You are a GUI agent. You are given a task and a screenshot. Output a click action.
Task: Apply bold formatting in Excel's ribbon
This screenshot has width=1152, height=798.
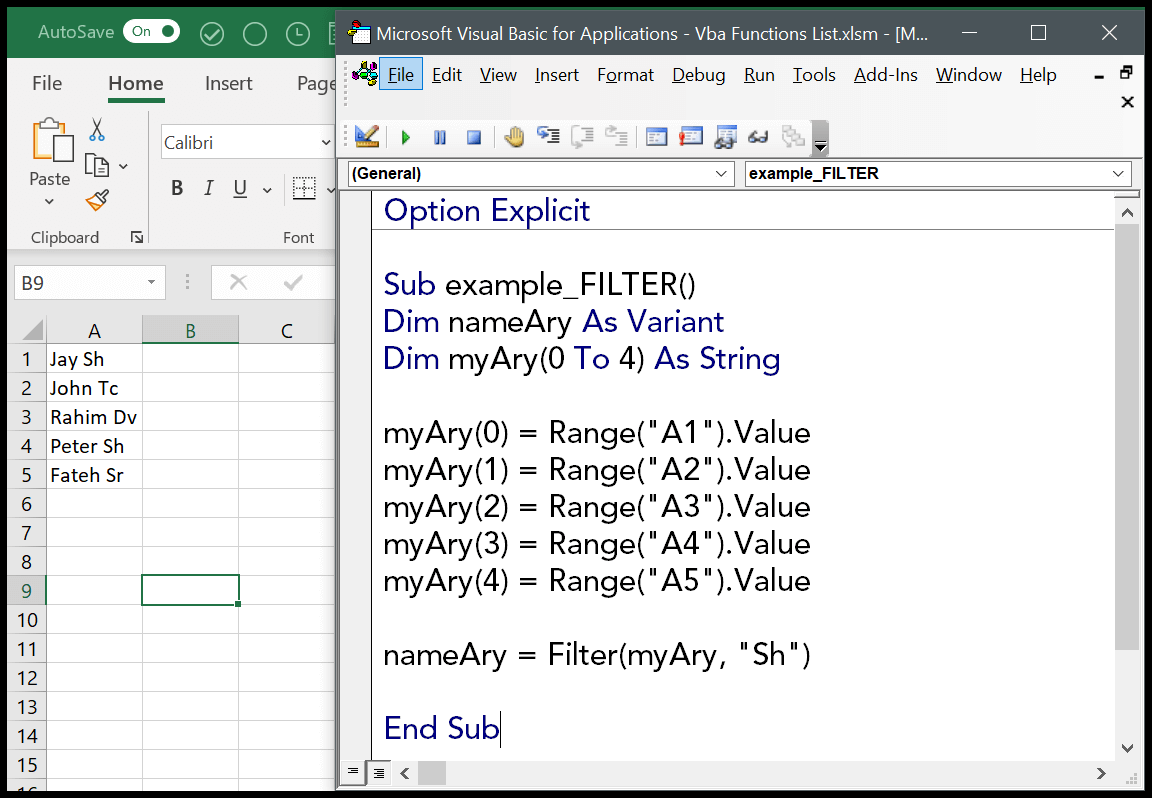(x=177, y=187)
